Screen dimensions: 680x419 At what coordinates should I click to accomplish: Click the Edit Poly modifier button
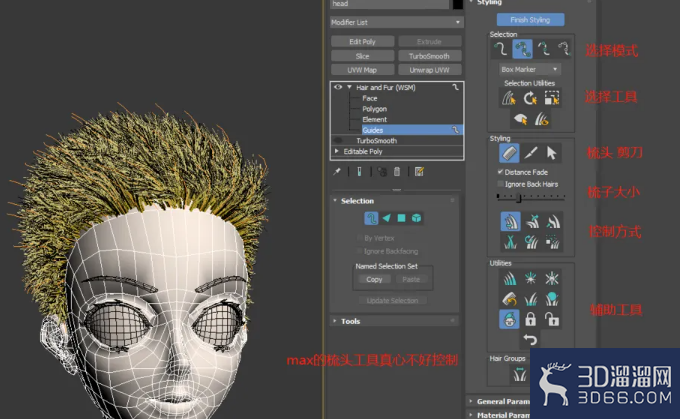363,42
